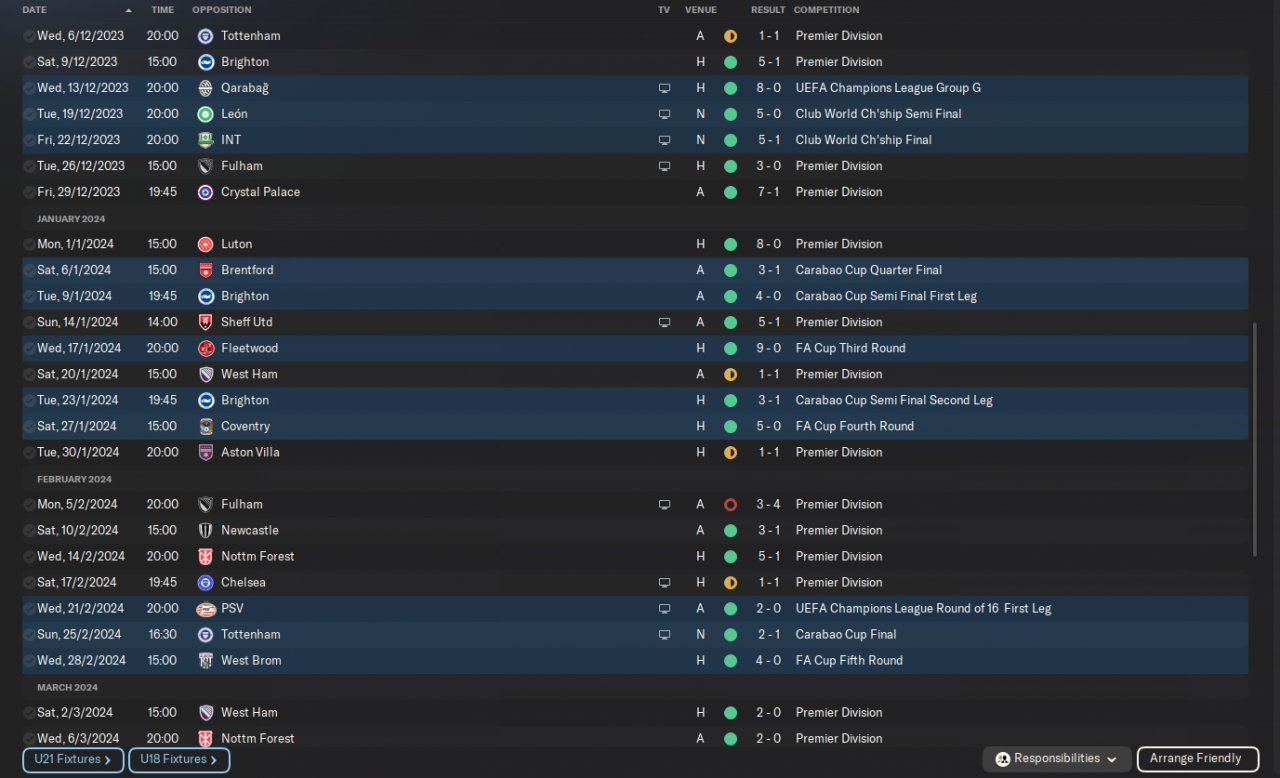This screenshot has height=778, width=1280.
Task: Select the radio circle beside Sat, 2/3/2024
Action: click(x=29, y=712)
